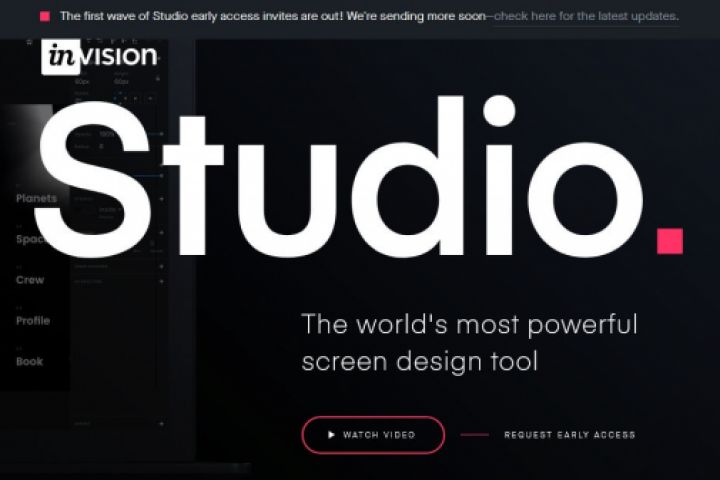Click the announcement text about early access invites

[x=273, y=16]
